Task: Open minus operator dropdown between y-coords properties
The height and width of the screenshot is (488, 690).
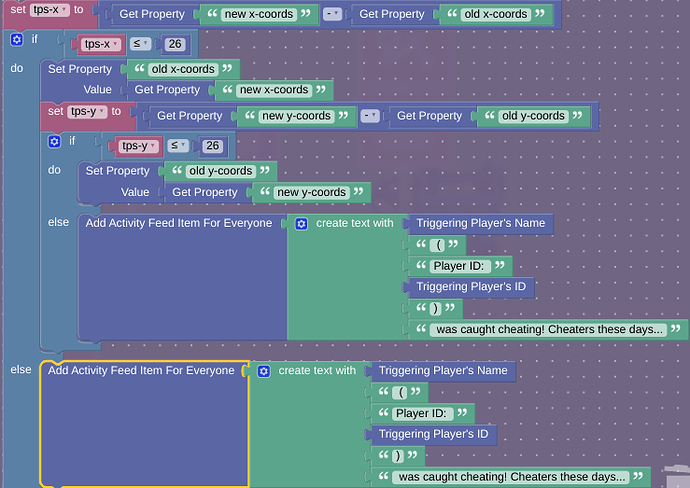Action: (x=370, y=116)
